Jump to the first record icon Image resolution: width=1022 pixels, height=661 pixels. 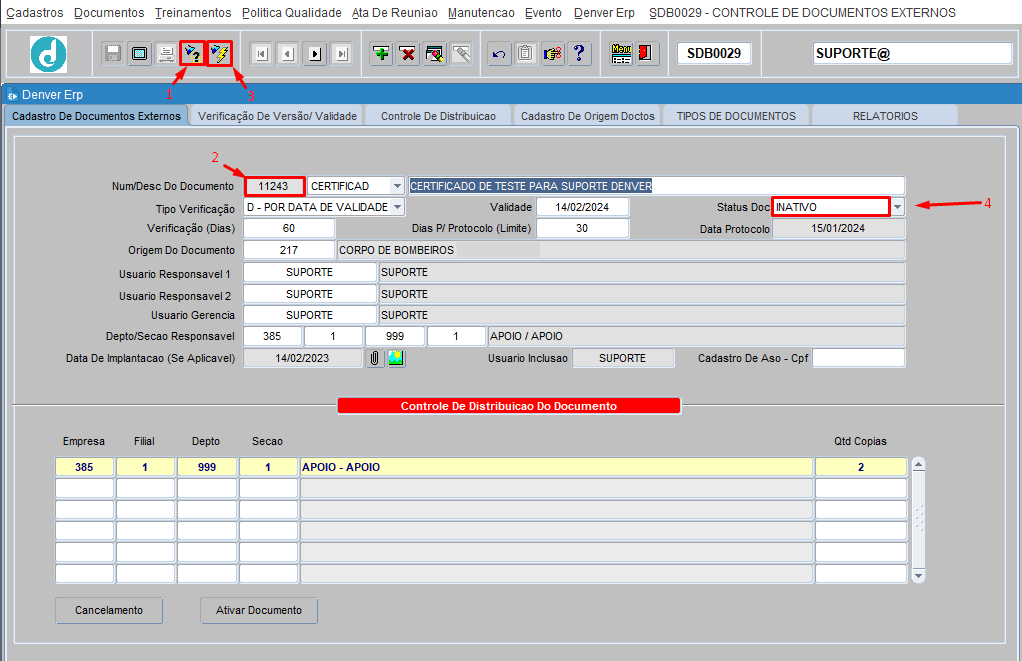(x=261, y=54)
